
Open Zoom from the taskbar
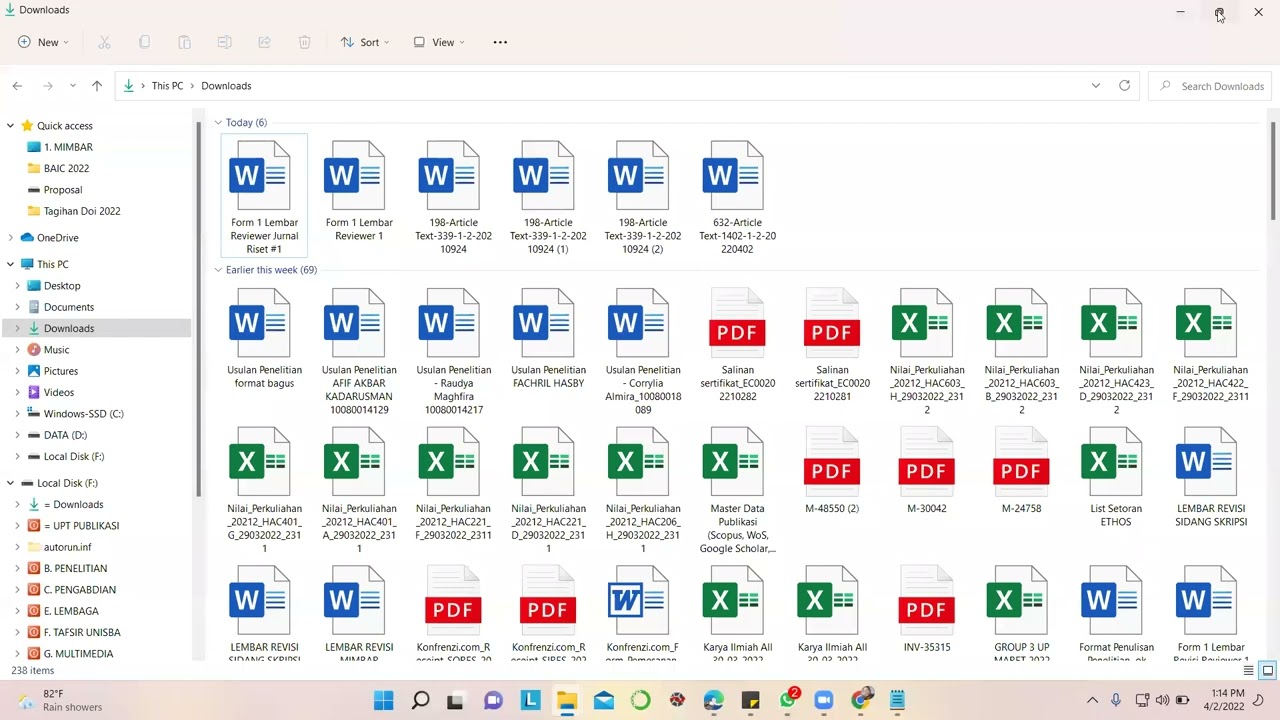pyautogui.click(x=824, y=700)
